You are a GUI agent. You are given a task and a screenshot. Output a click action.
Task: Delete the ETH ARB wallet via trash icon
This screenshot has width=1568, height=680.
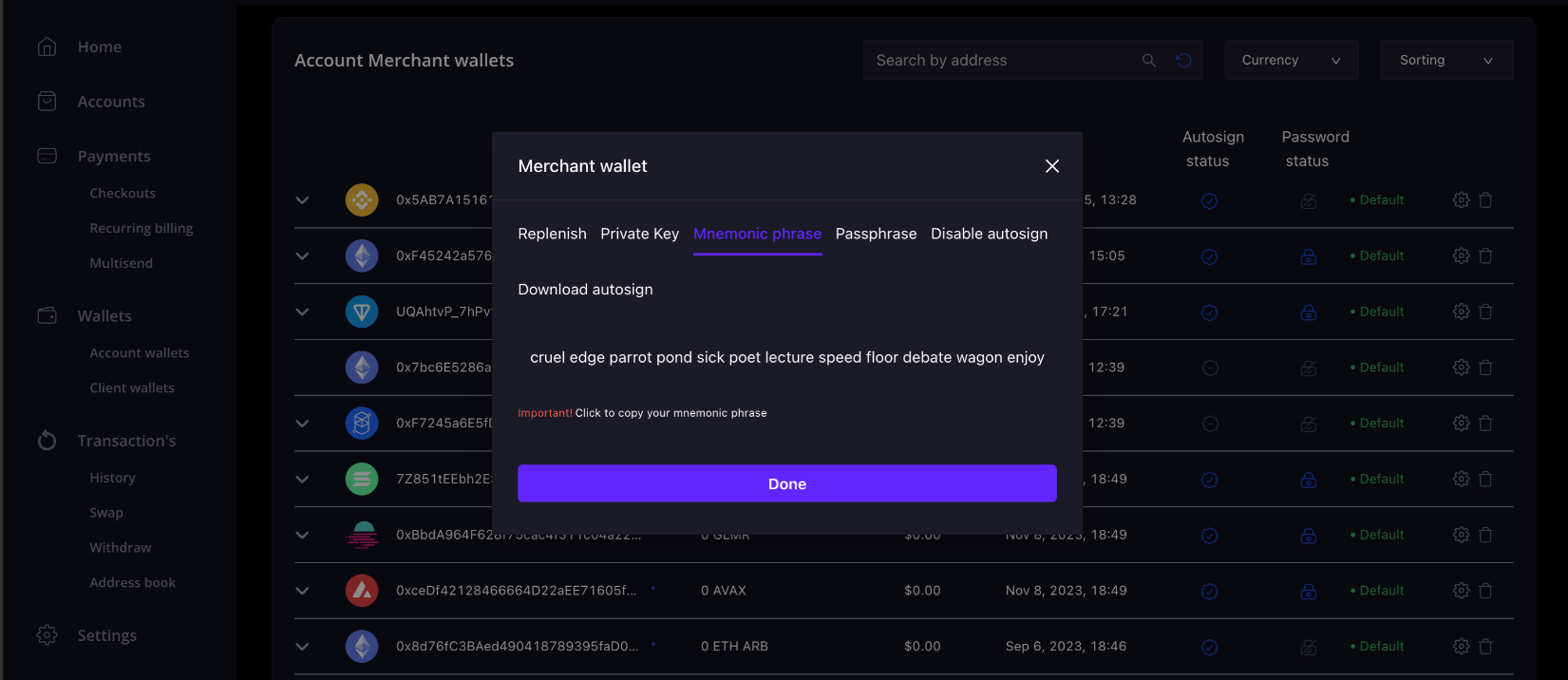coord(1485,647)
